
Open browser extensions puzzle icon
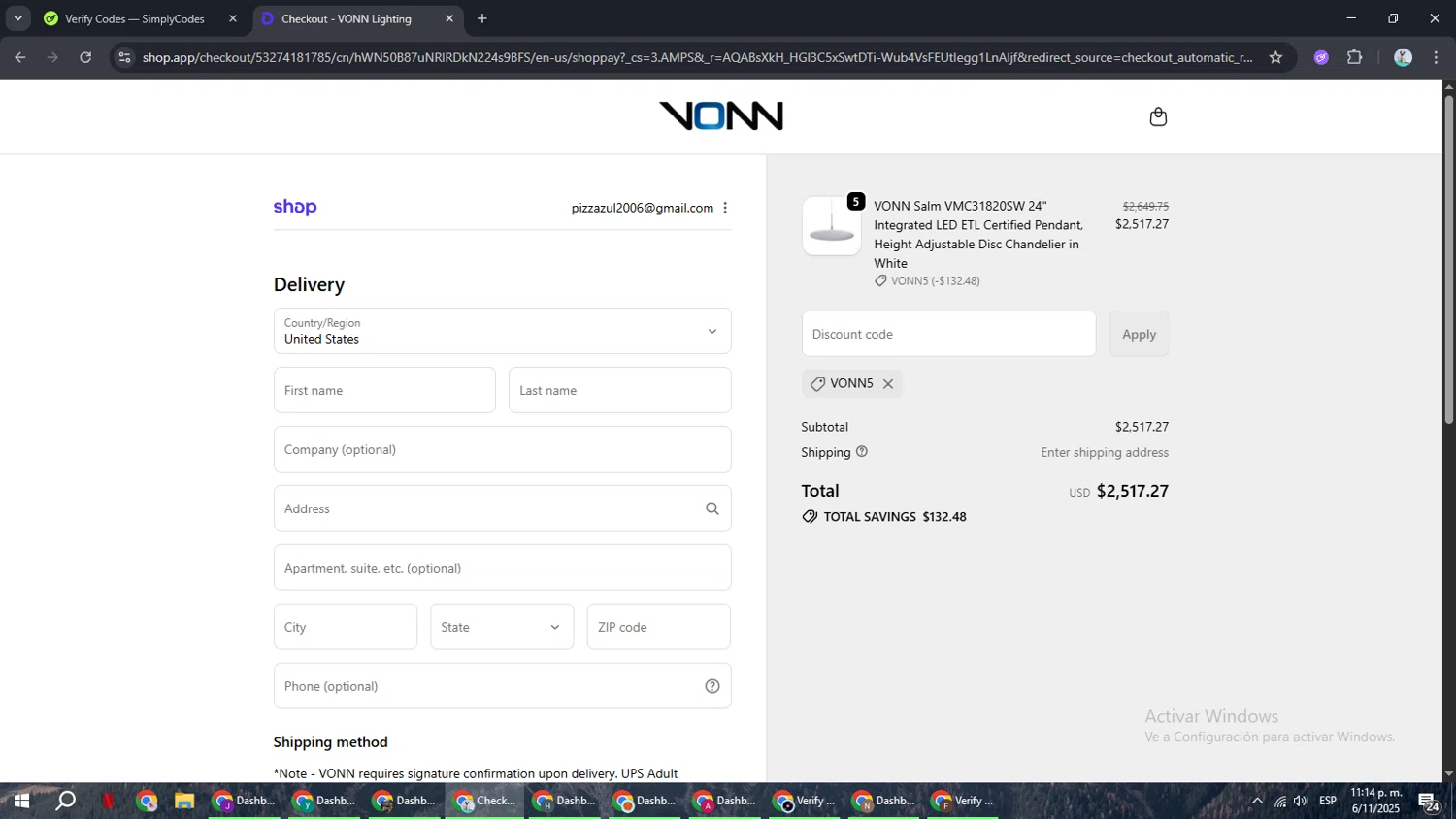click(1355, 57)
